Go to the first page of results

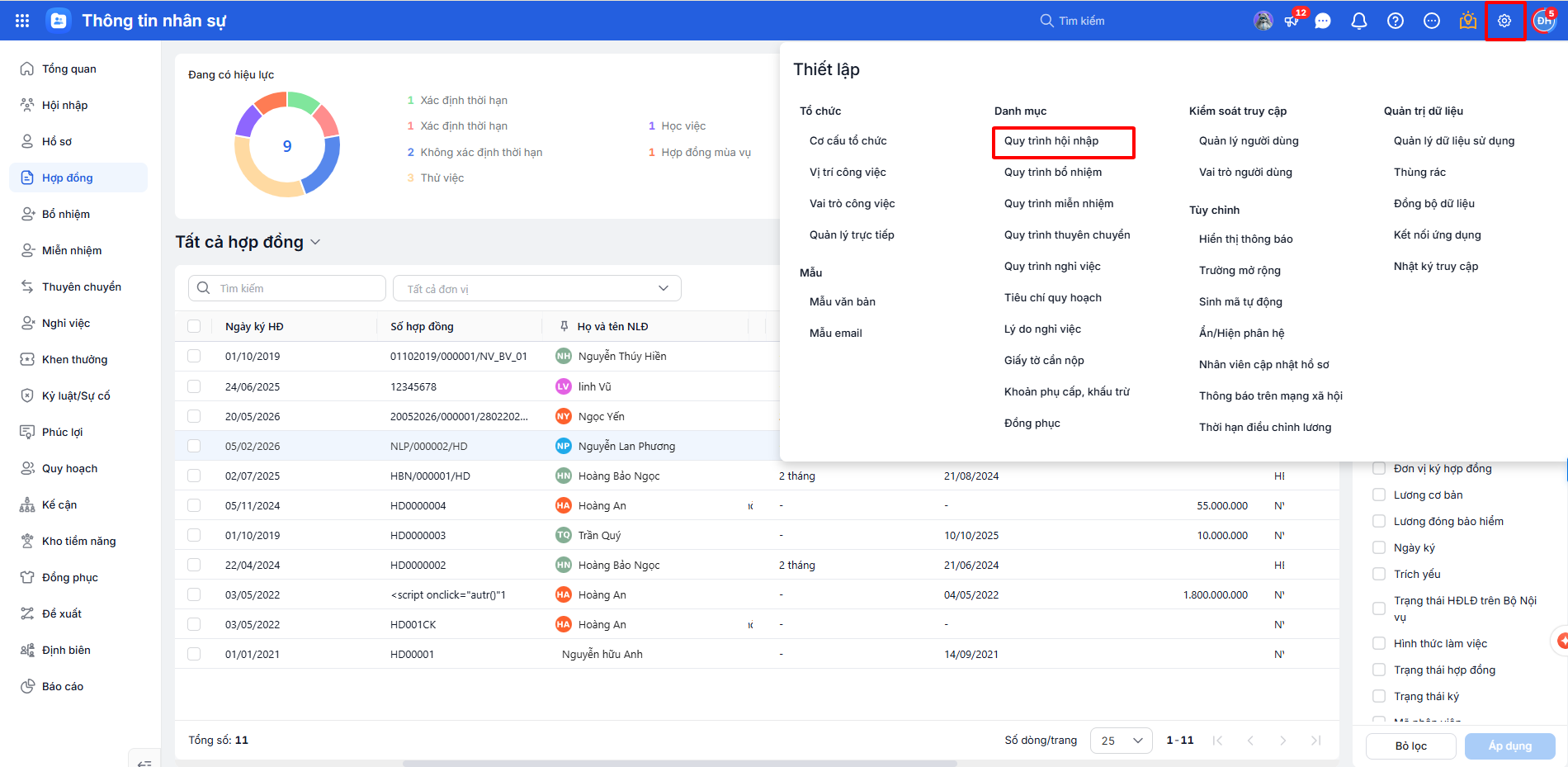(x=1217, y=741)
